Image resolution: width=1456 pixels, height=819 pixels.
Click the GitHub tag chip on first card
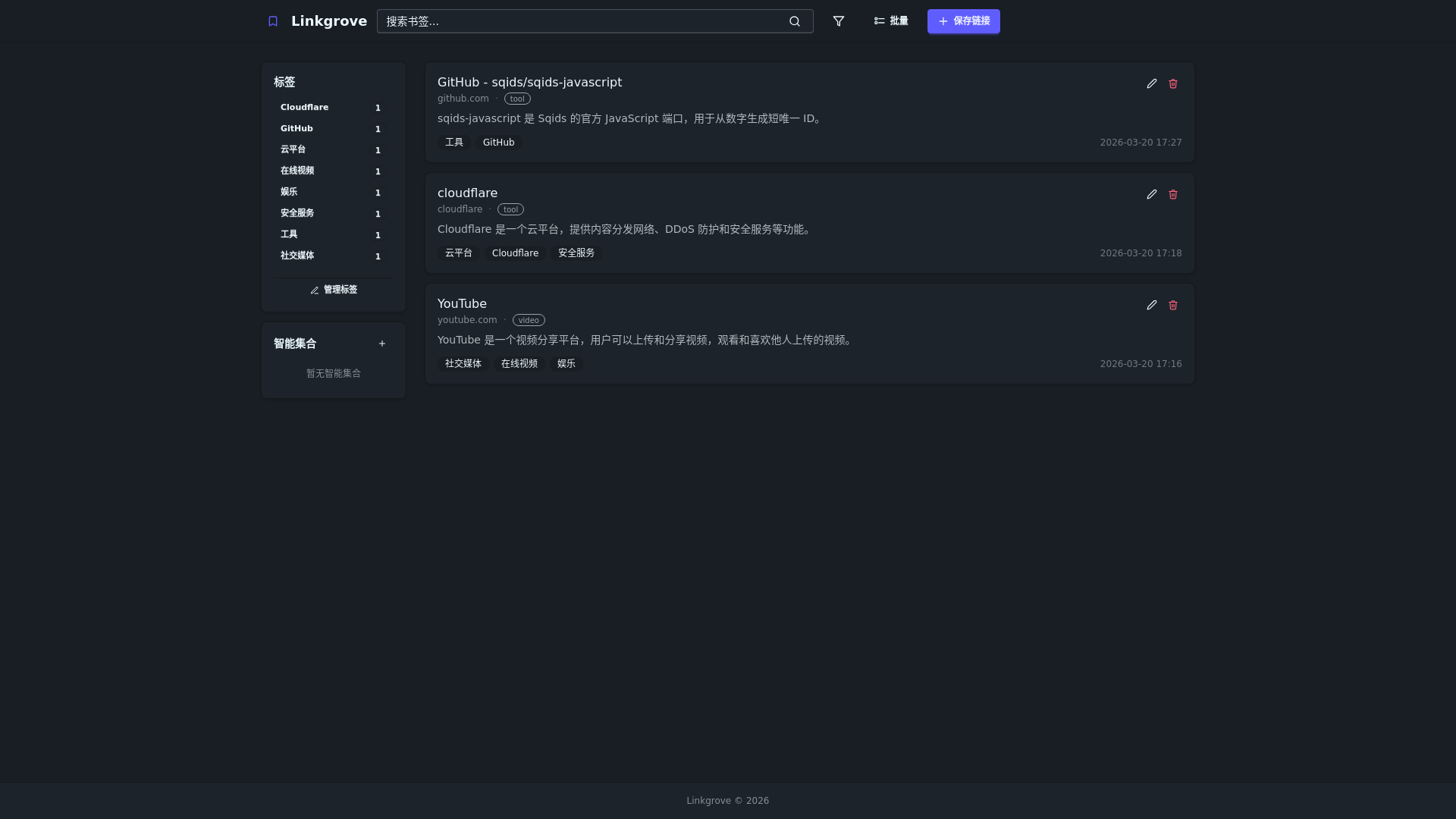(499, 143)
